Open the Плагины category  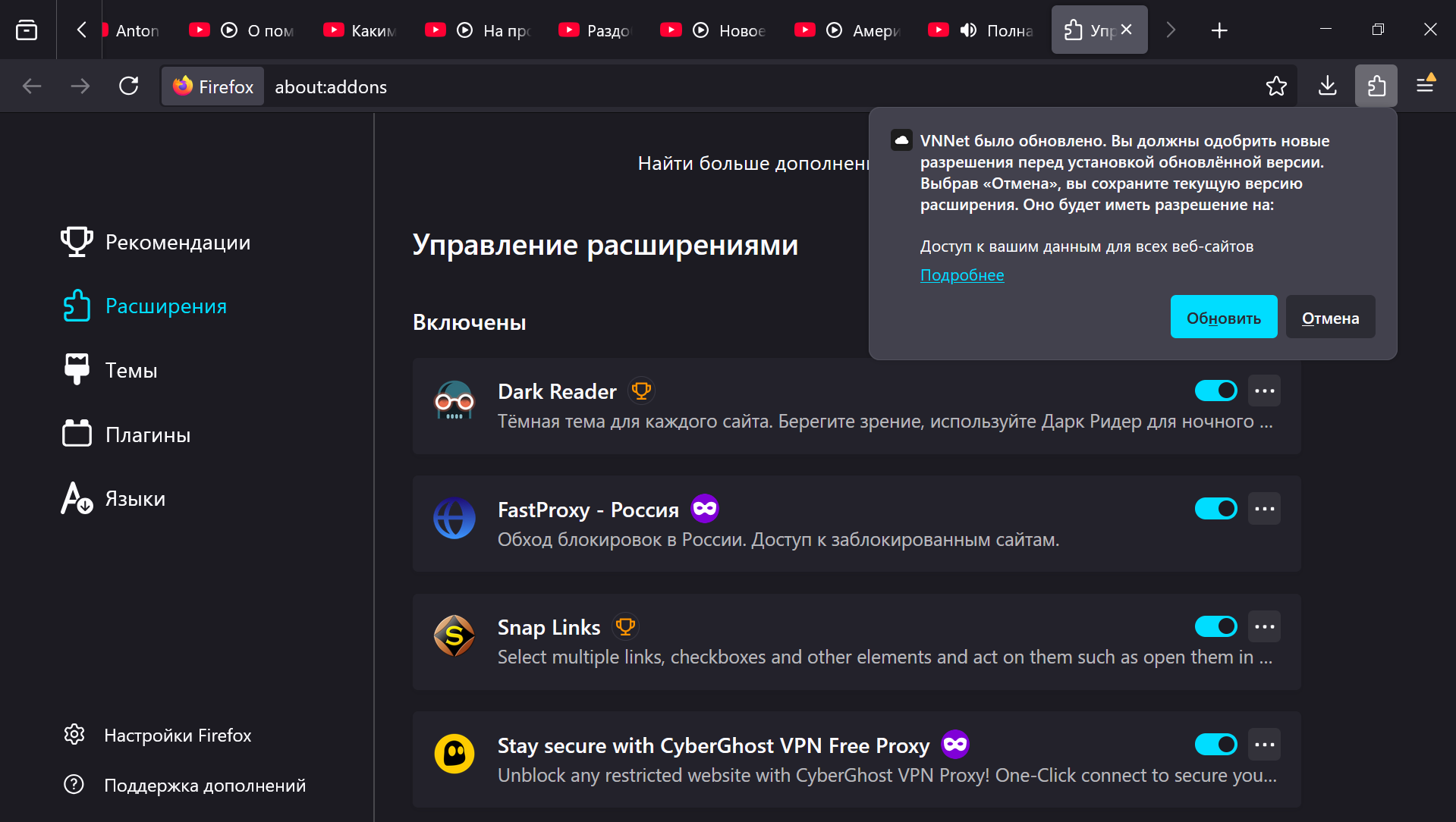pos(127,435)
